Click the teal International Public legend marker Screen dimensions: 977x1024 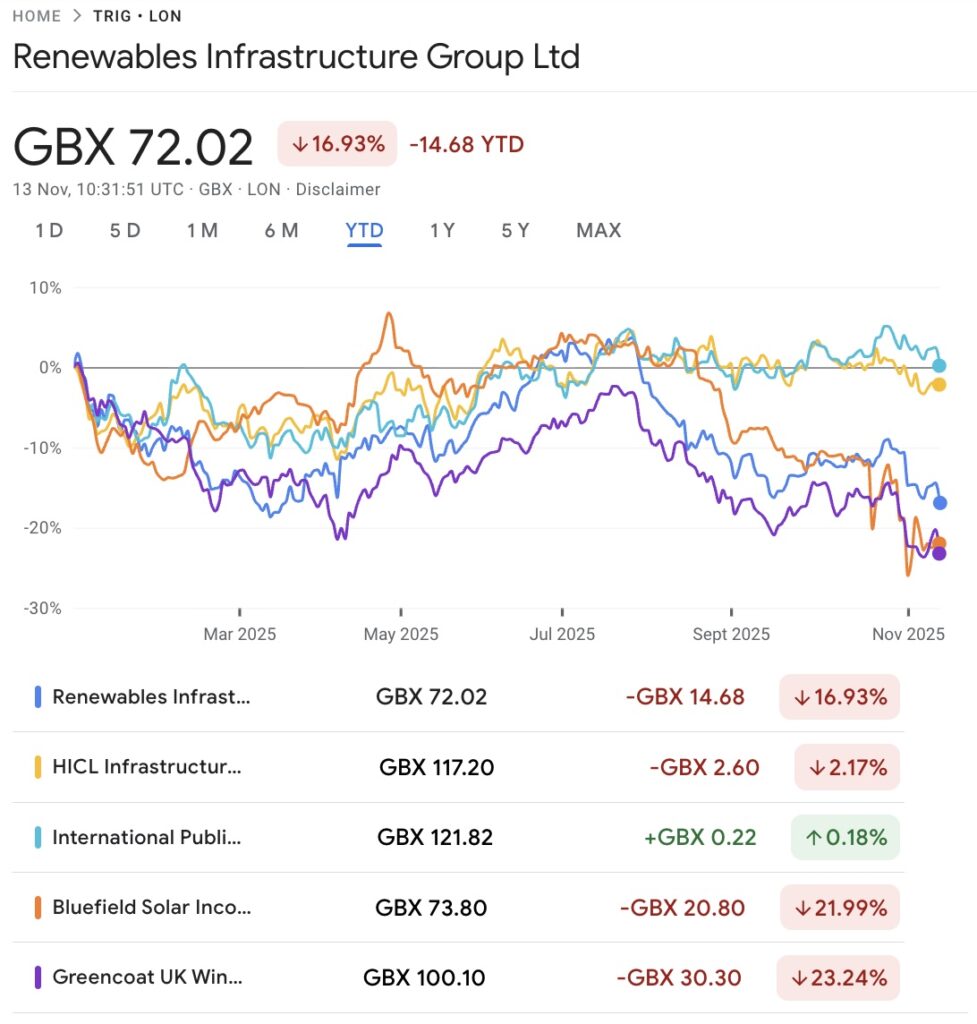click(40, 837)
